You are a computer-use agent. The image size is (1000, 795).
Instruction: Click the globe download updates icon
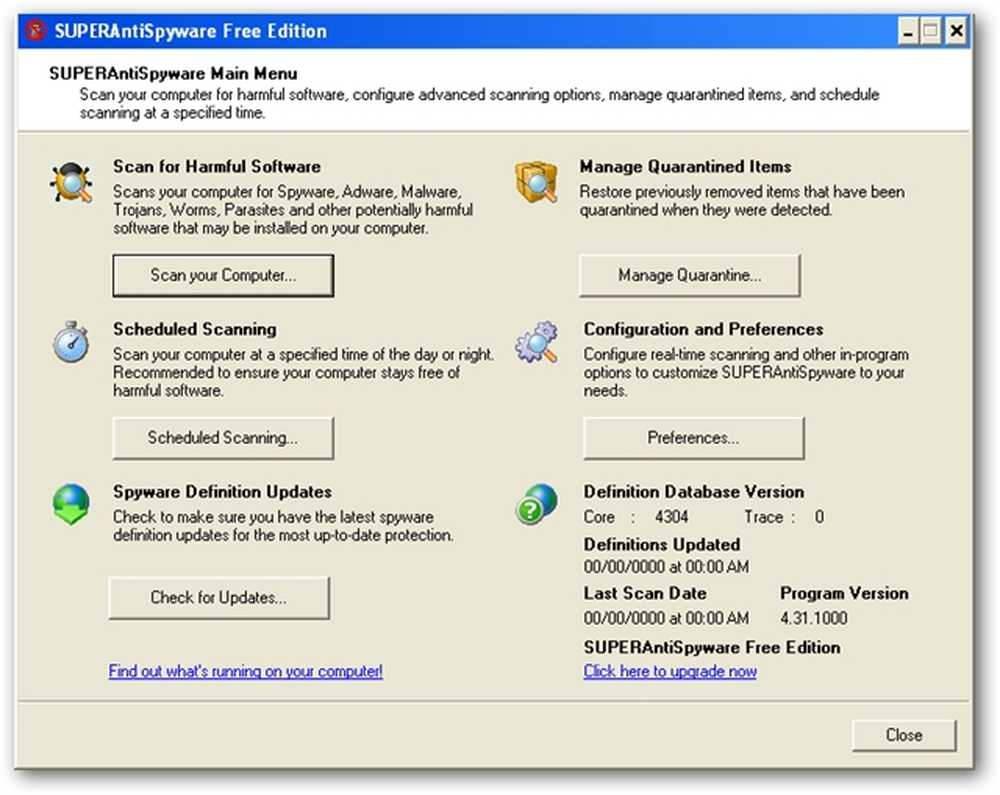pyautogui.click(x=71, y=504)
